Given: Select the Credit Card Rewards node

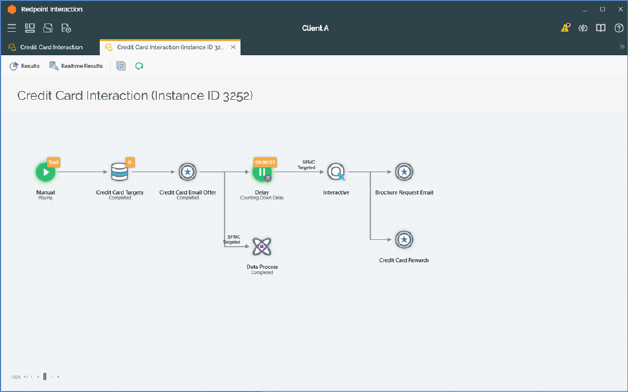Looking at the screenshot, I should [x=404, y=240].
